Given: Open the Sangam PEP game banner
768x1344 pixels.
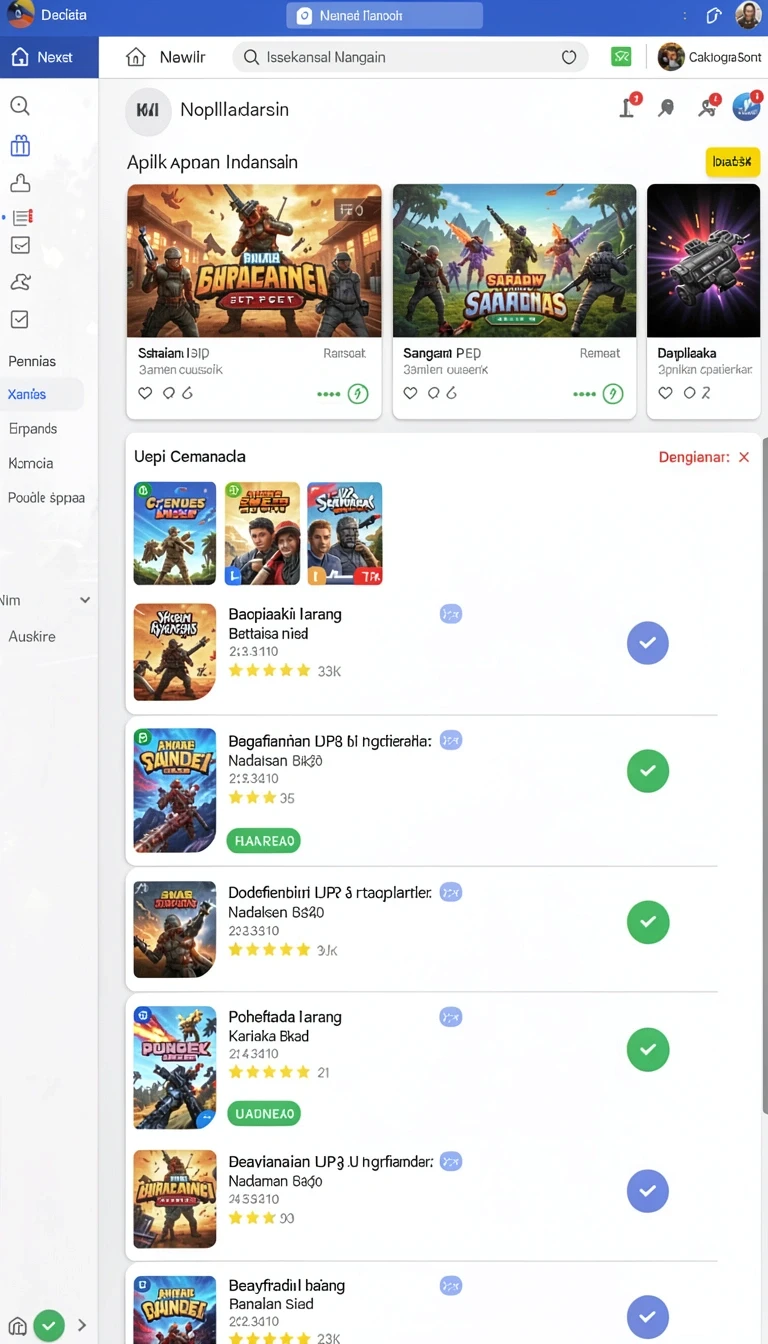Looking at the screenshot, I should coord(514,261).
